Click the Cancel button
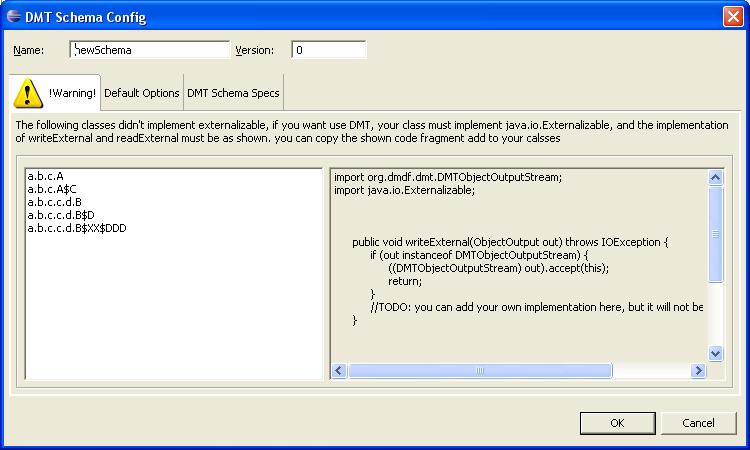 698,423
